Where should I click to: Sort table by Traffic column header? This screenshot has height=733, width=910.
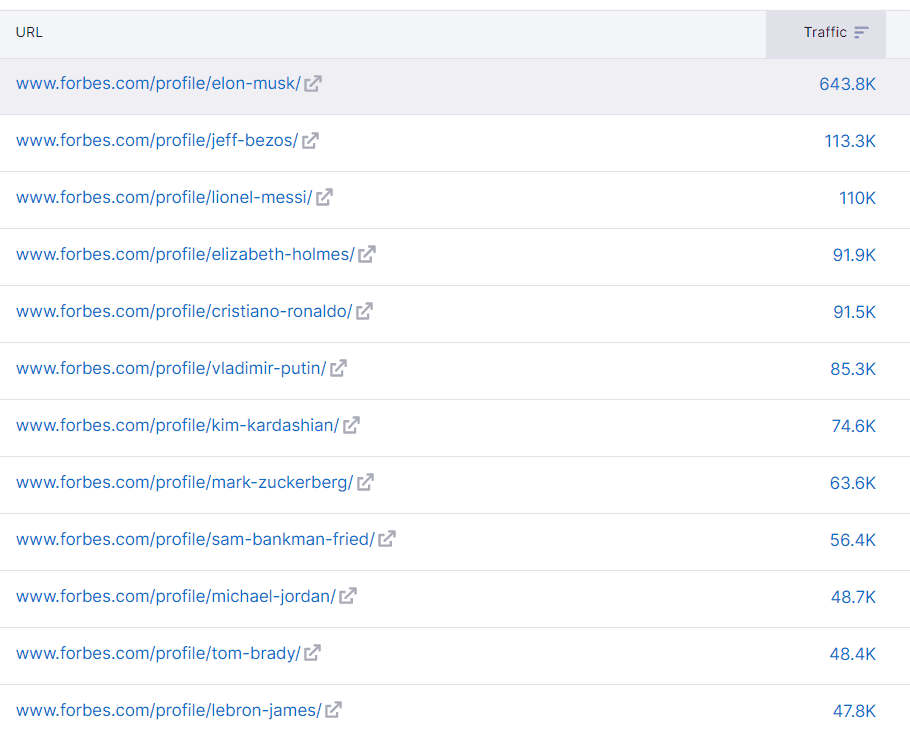(x=825, y=33)
